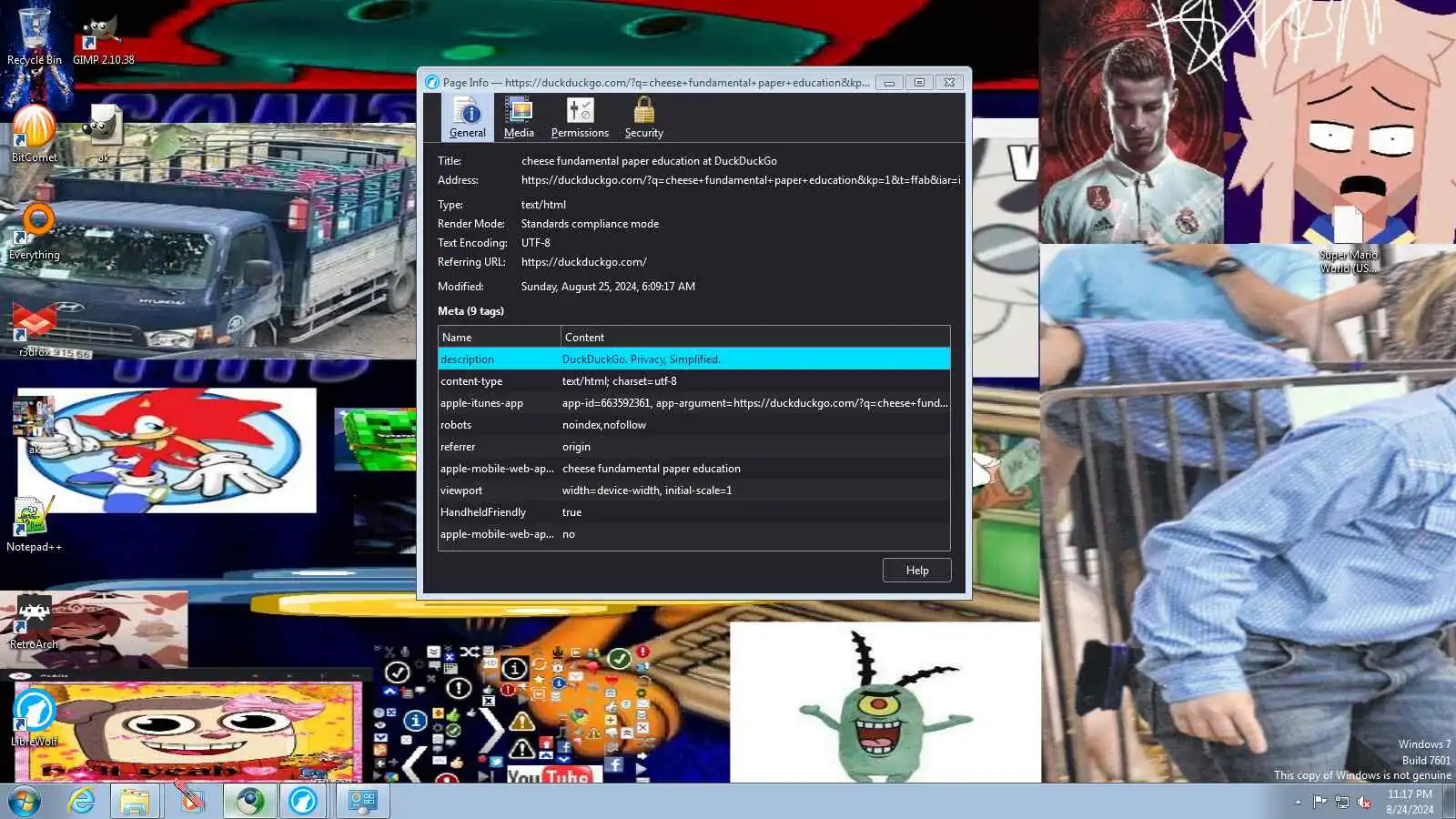This screenshot has width=1456, height=819.
Task: Select the content-type meta tag row
Action: point(694,381)
